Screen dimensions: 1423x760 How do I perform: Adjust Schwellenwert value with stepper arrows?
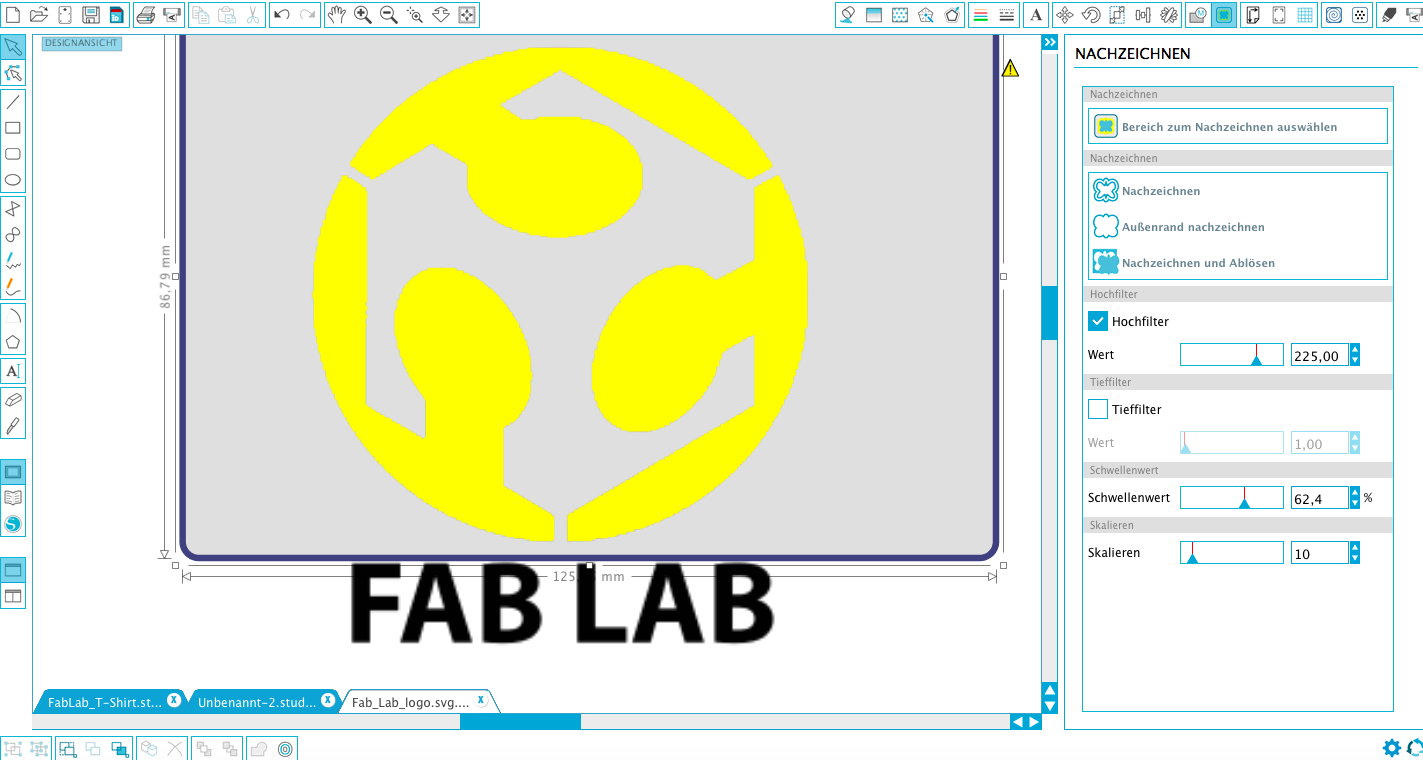pos(1355,497)
